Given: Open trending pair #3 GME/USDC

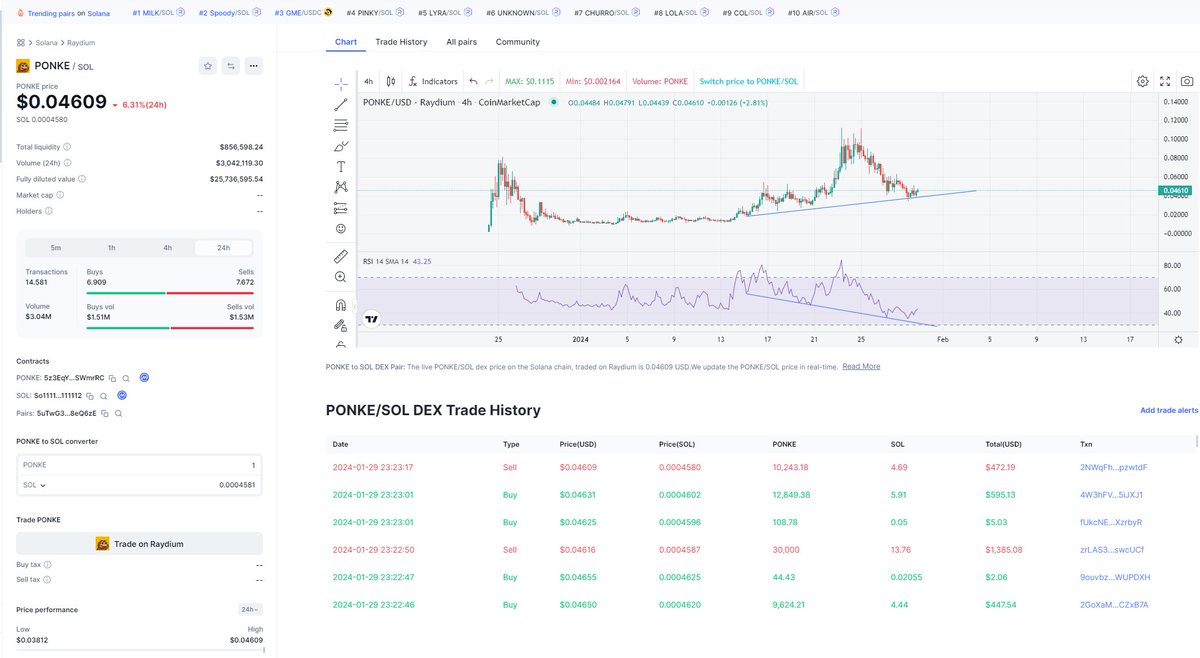Looking at the screenshot, I should point(304,13).
